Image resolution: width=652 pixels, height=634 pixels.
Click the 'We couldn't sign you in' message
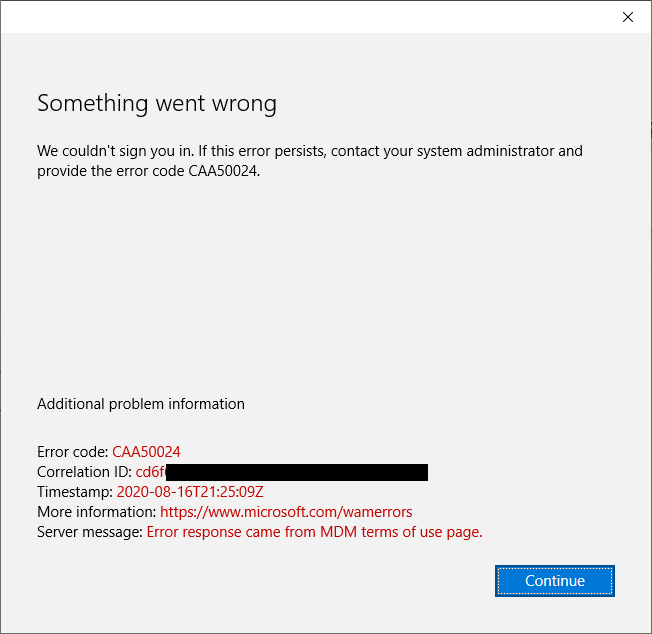[x=310, y=161]
